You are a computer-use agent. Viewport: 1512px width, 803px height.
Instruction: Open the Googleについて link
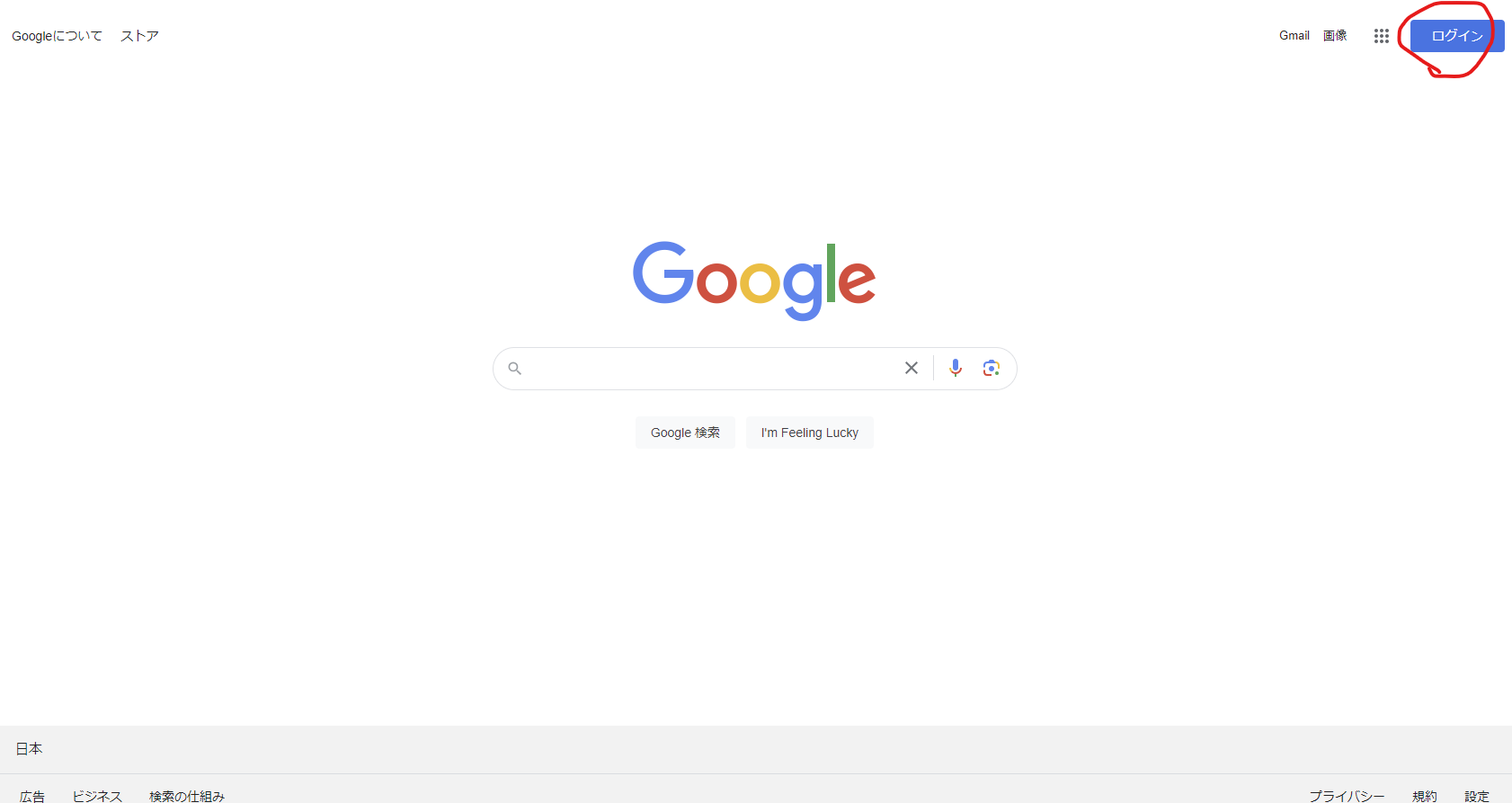point(57,36)
